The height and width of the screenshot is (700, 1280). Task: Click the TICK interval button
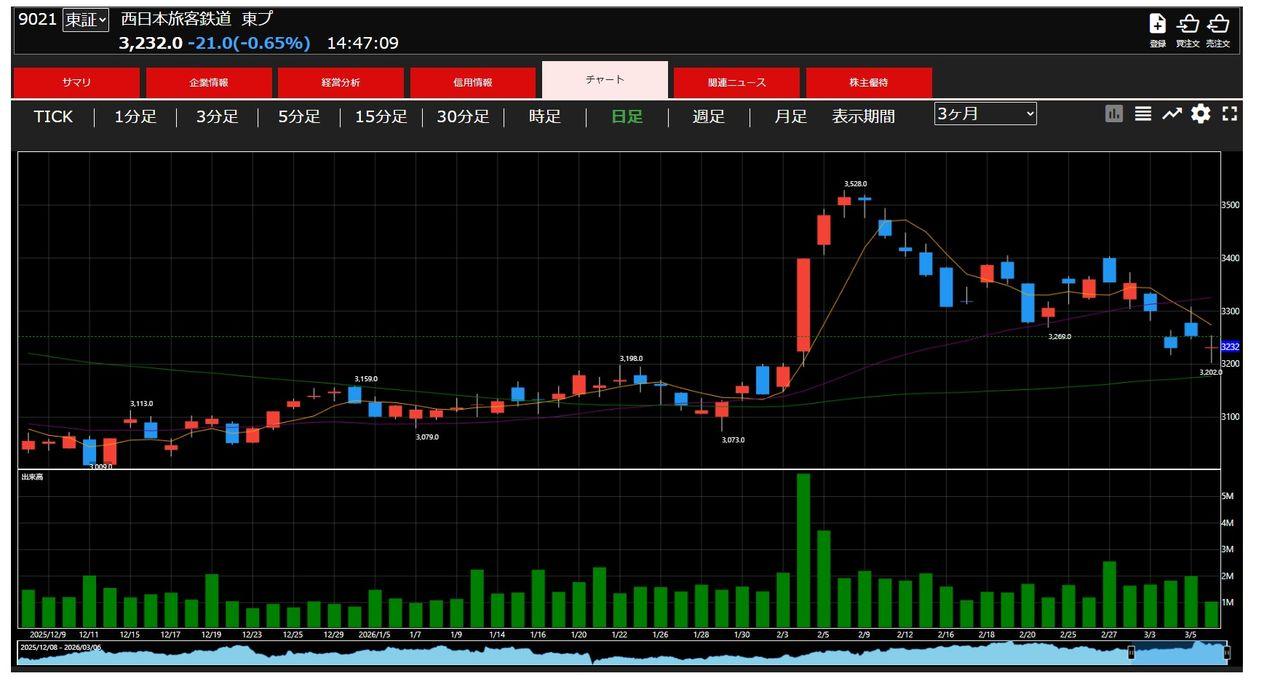[x=53, y=117]
